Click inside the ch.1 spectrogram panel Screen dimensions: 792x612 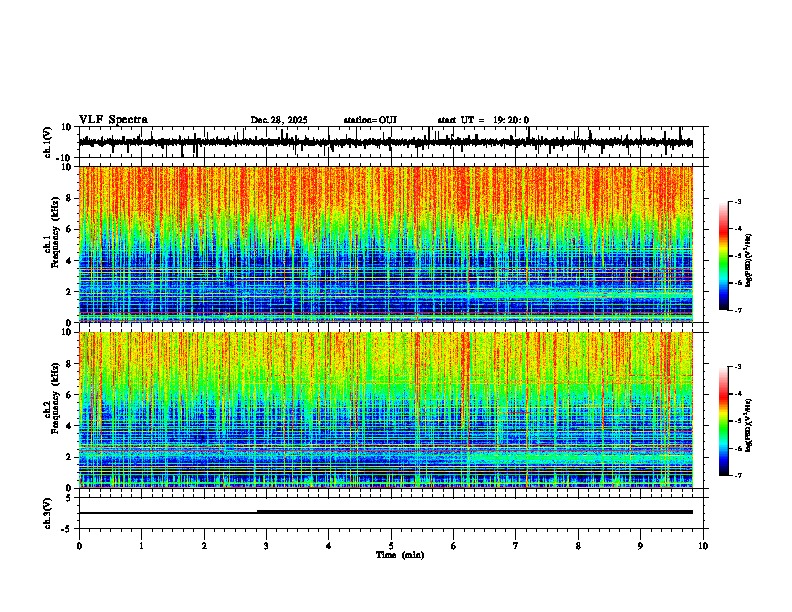[x=385, y=244]
